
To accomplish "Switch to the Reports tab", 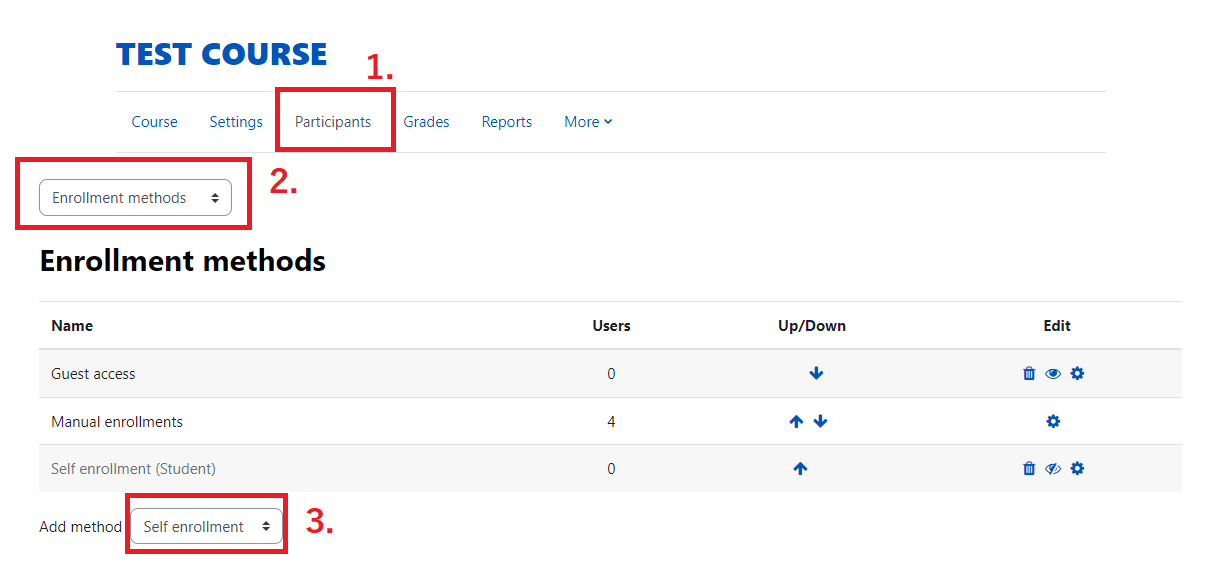I will pyautogui.click(x=507, y=122).
